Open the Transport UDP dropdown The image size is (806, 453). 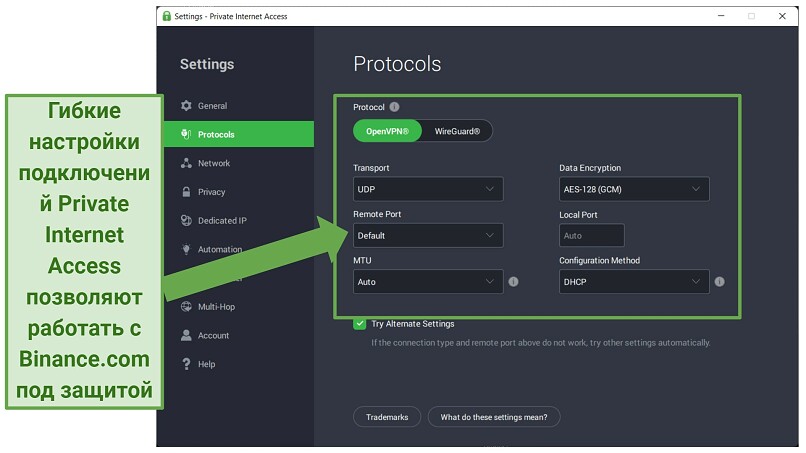pos(428,189)
